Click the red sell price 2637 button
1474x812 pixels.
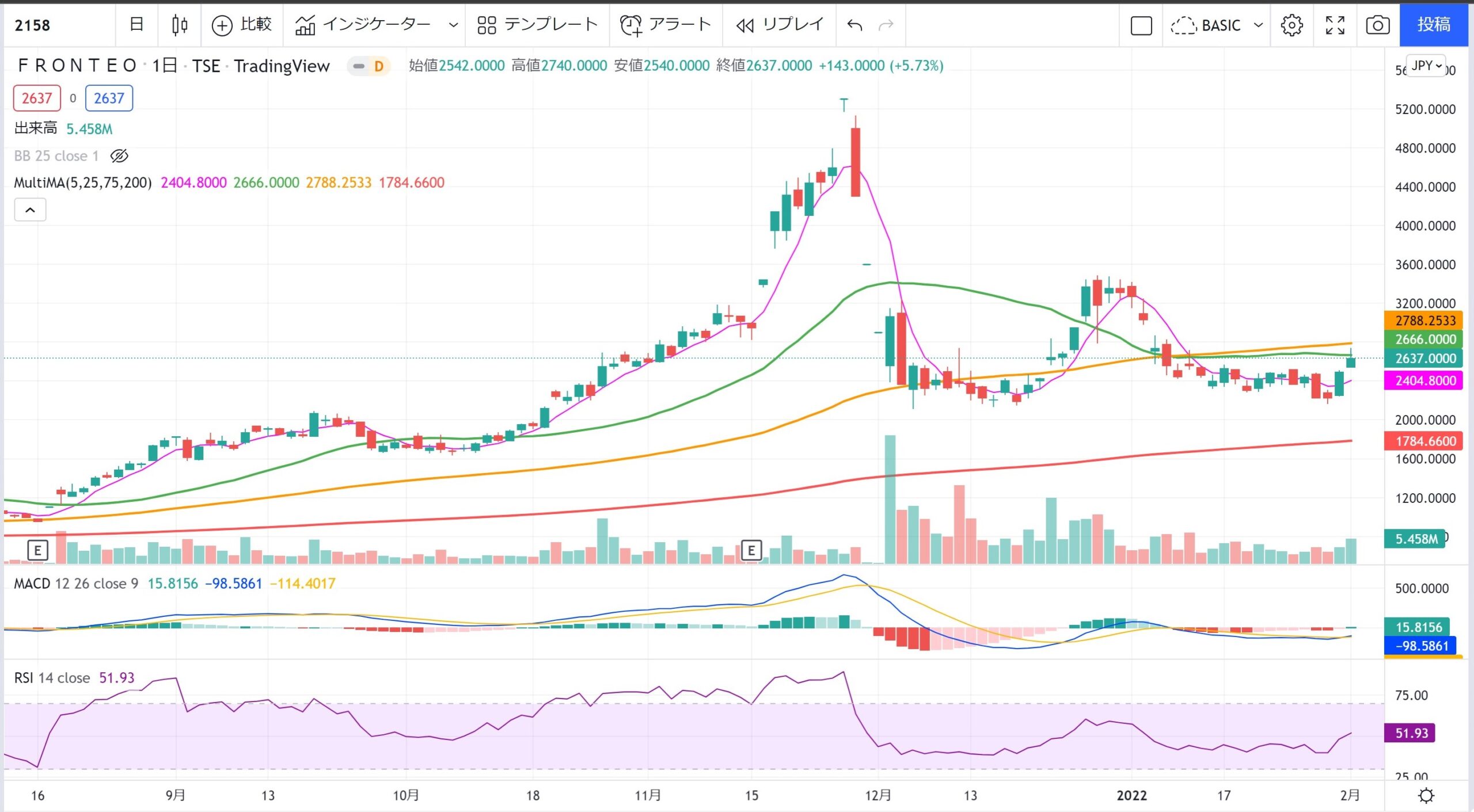[37, 98]
